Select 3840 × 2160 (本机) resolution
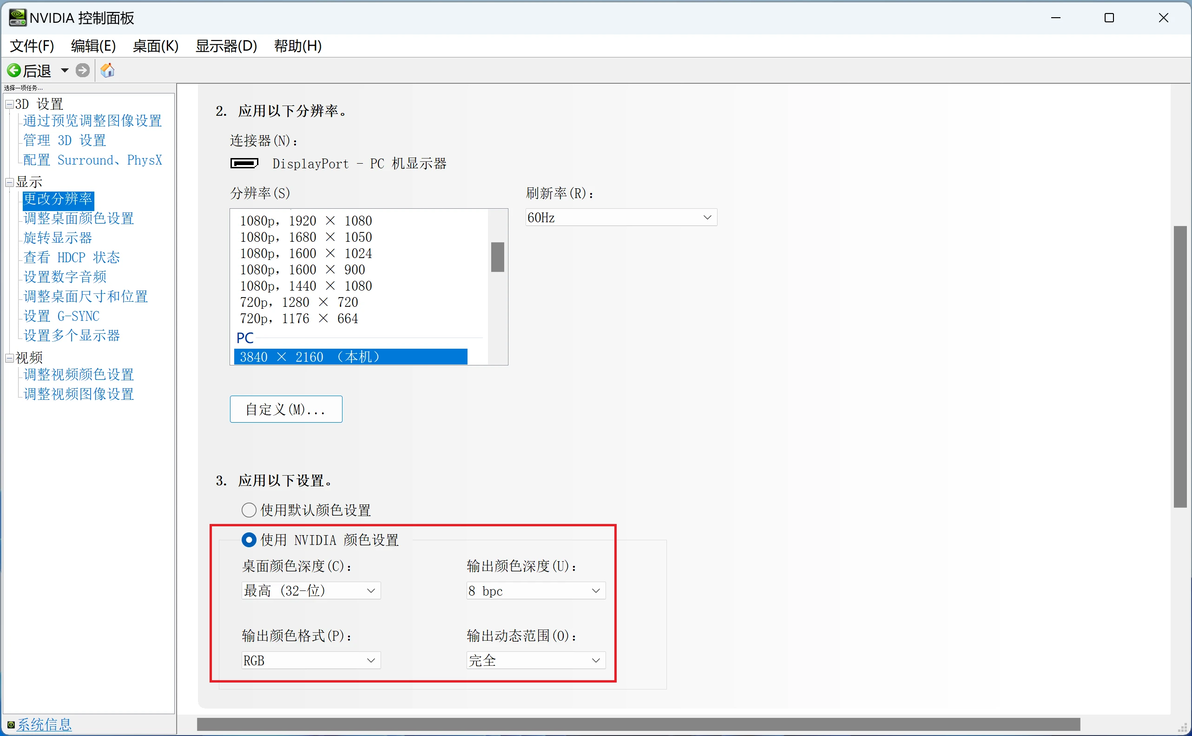The image size is (1192, 736). (350, 357)
